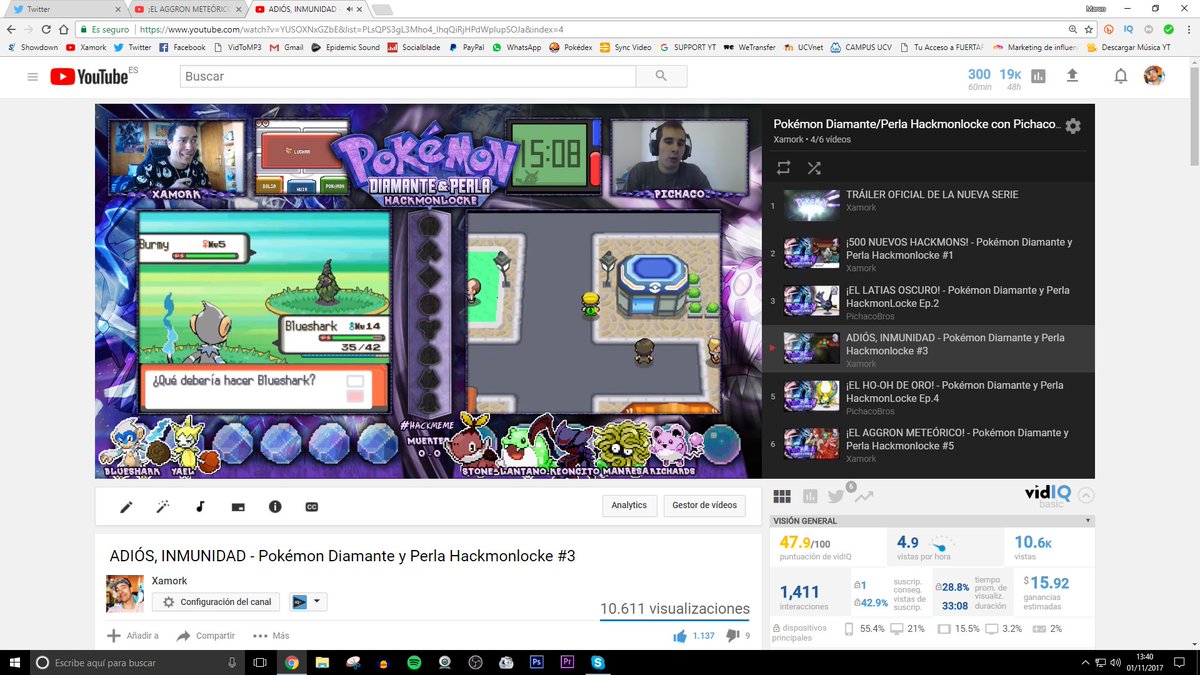1200x675 pixels.
Task: Click Compartir share option
Action: tap(206, 635)
